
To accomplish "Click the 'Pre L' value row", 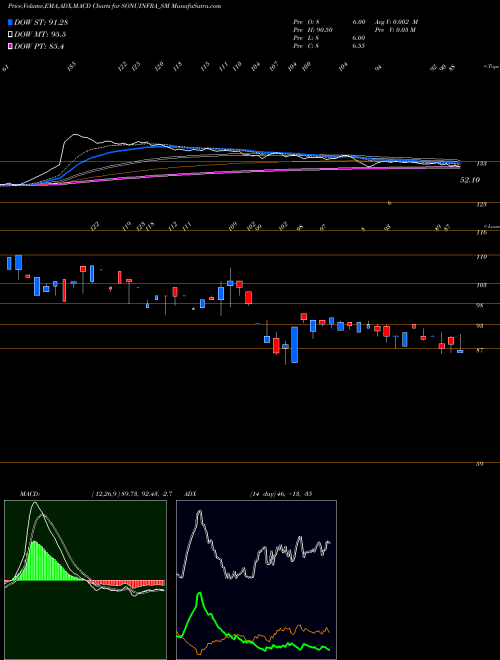I will tap(329, 38).
